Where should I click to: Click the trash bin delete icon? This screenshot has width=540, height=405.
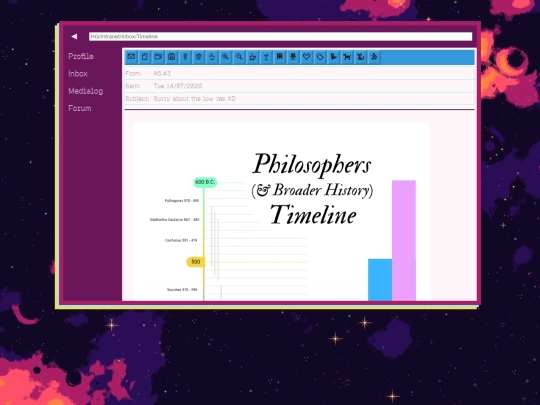coord(198,57)
